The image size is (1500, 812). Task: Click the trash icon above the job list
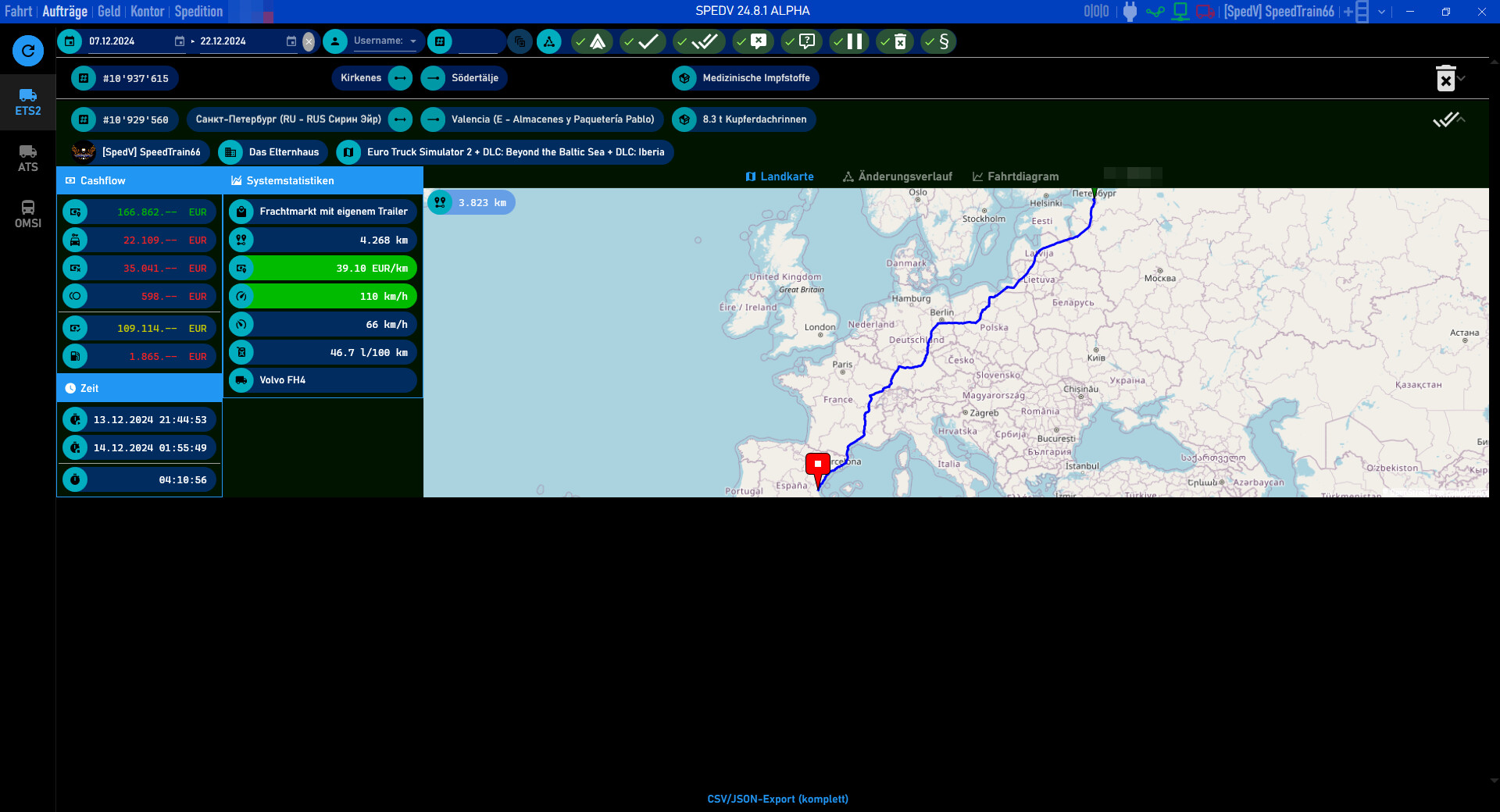click(x=1448, y=78)
